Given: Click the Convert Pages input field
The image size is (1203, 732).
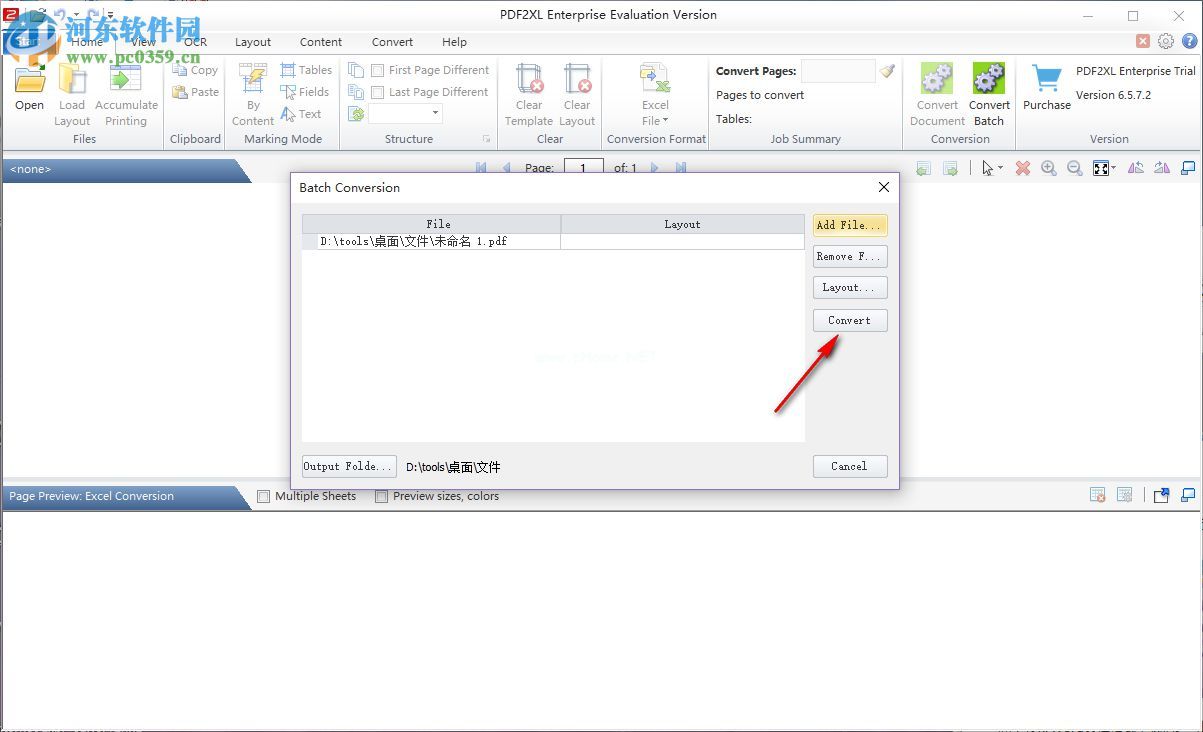Looking at the screenshot, I should coord(838,71).
